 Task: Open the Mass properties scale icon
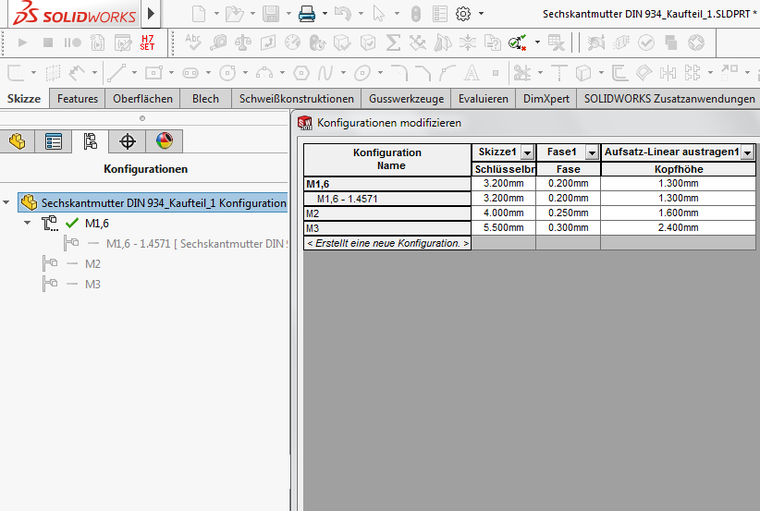(243, 43)
